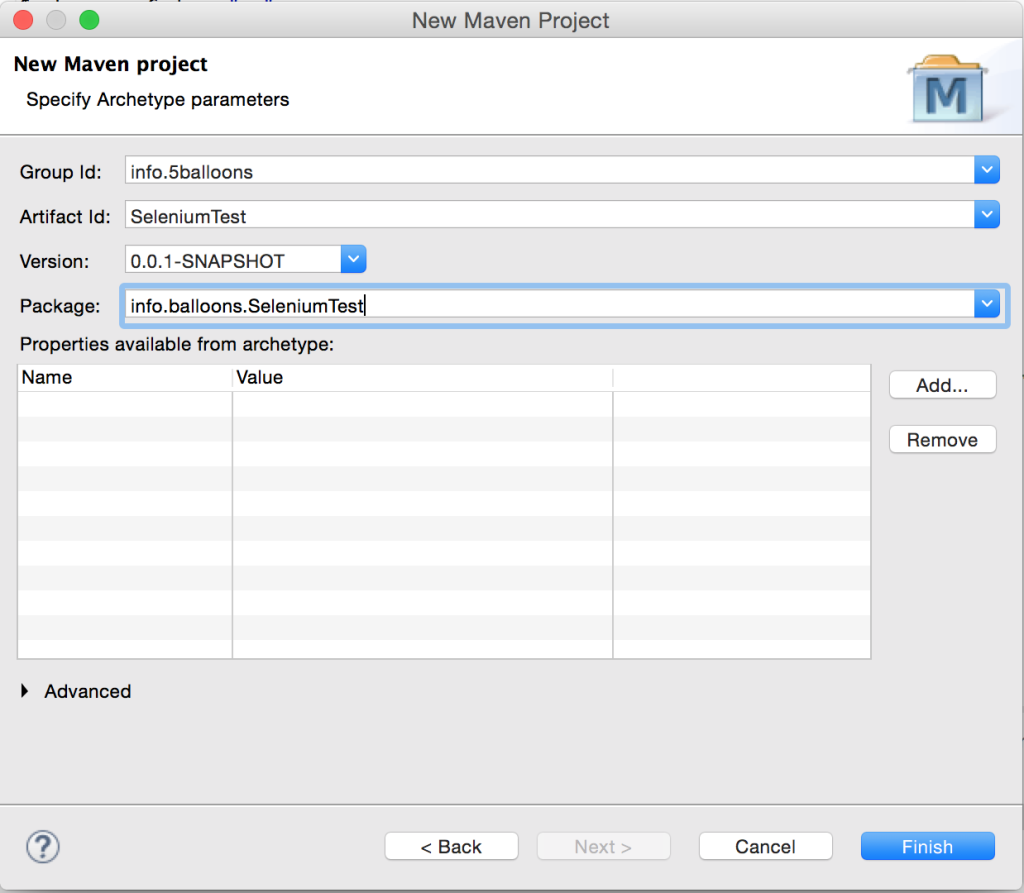The height and width of the screenshot is (893, 1024).
Task: Click the Value column header
Action: (x=420, y=378)
